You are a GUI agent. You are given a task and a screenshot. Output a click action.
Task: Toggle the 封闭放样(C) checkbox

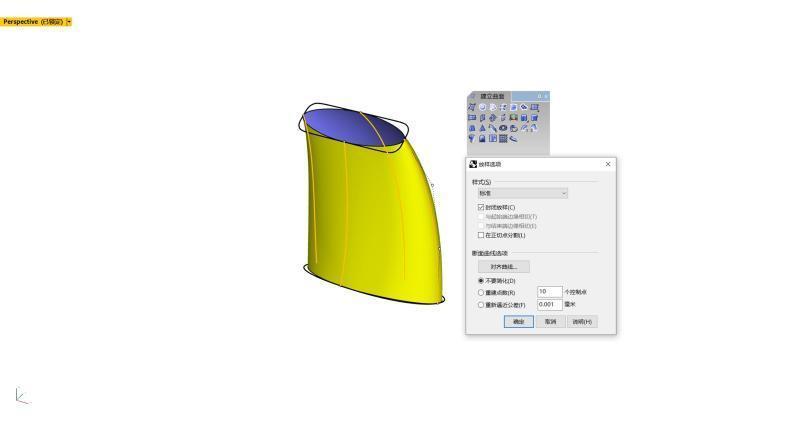(481, 207)
